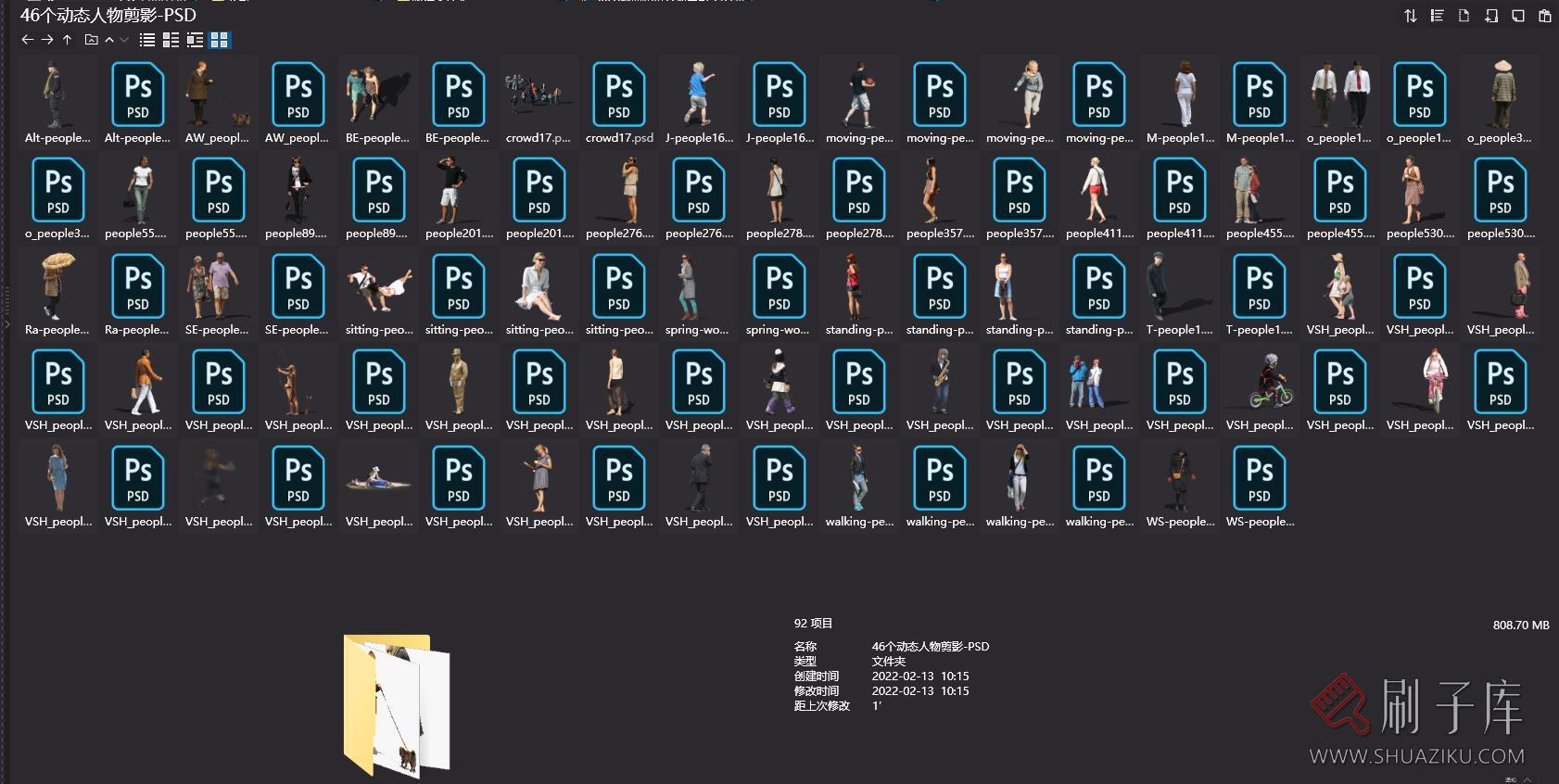Screen dimensions: 1559x784
Task: Go forward with the right arrow
Action: click(47, 40)
